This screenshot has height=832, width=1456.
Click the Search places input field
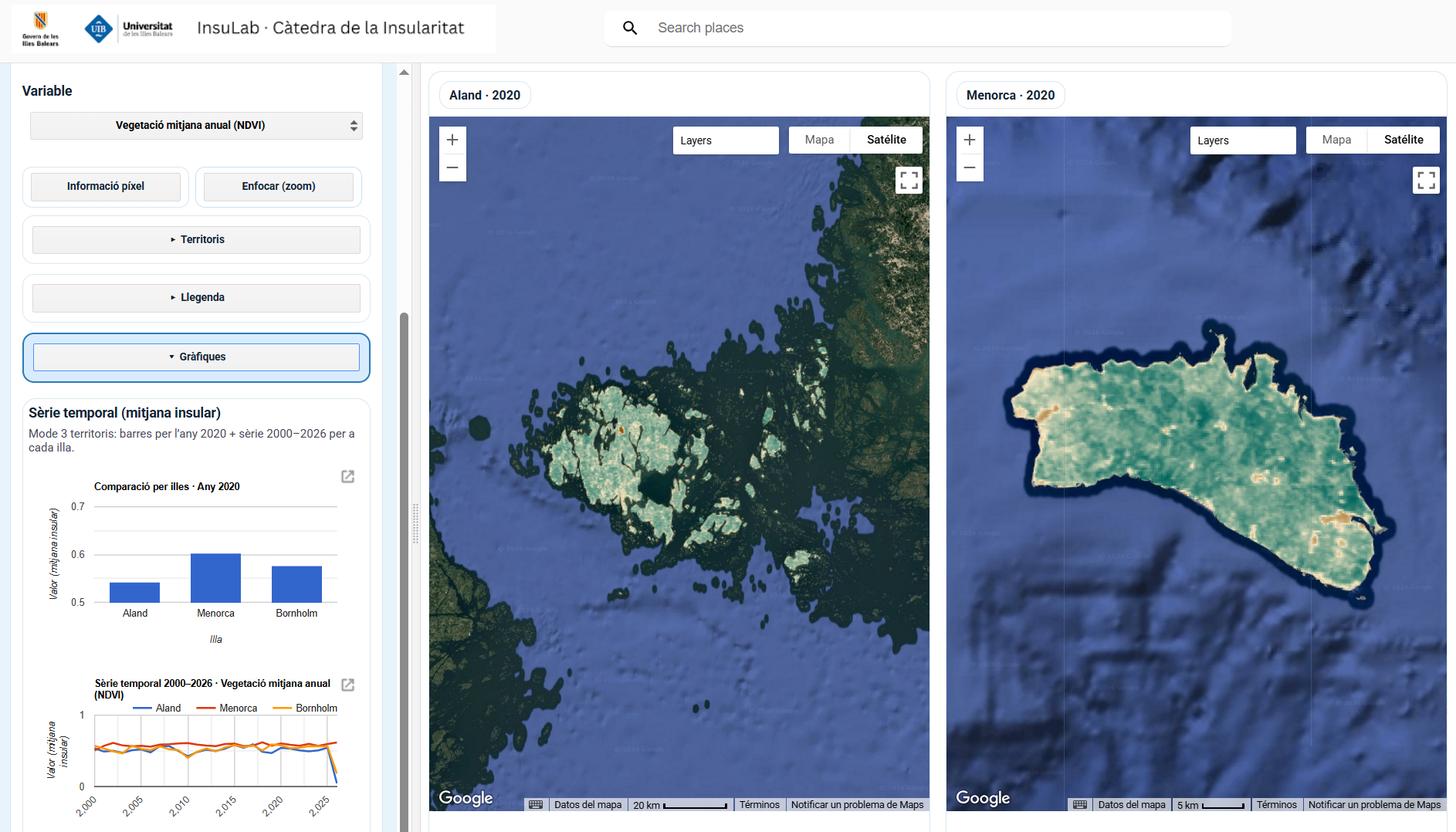[x=926, y=28]
